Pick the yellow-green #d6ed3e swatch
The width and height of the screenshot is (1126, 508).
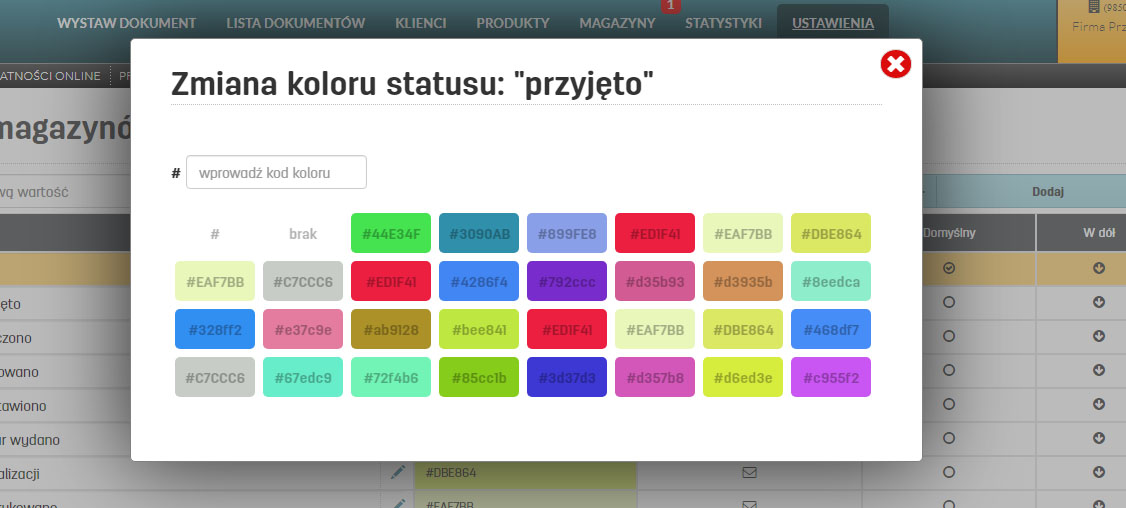[x=743, y=377]
